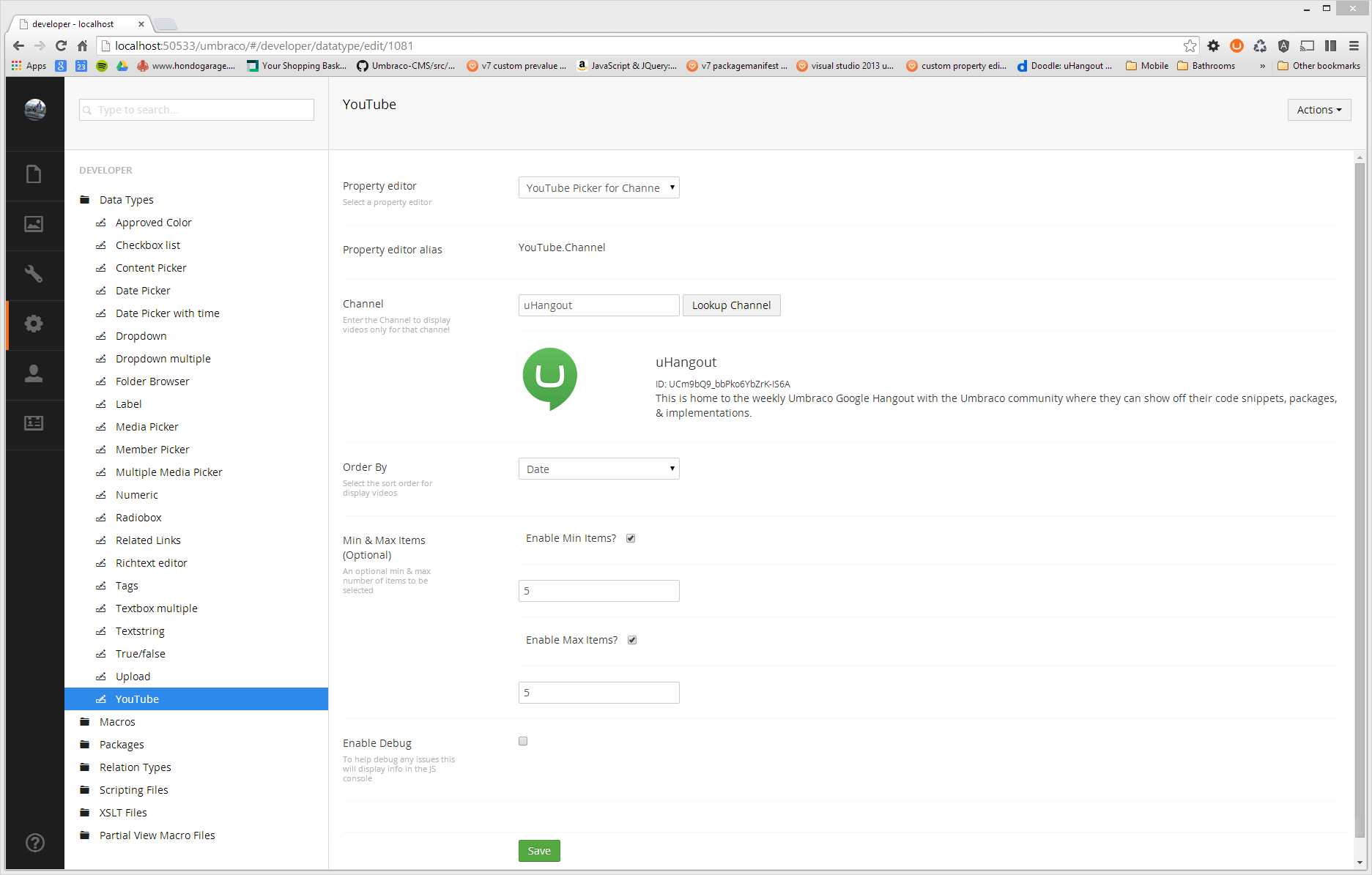Open the Mobile bookmarks folder
Viewport: 1372px width, 875px height.
1147,66
